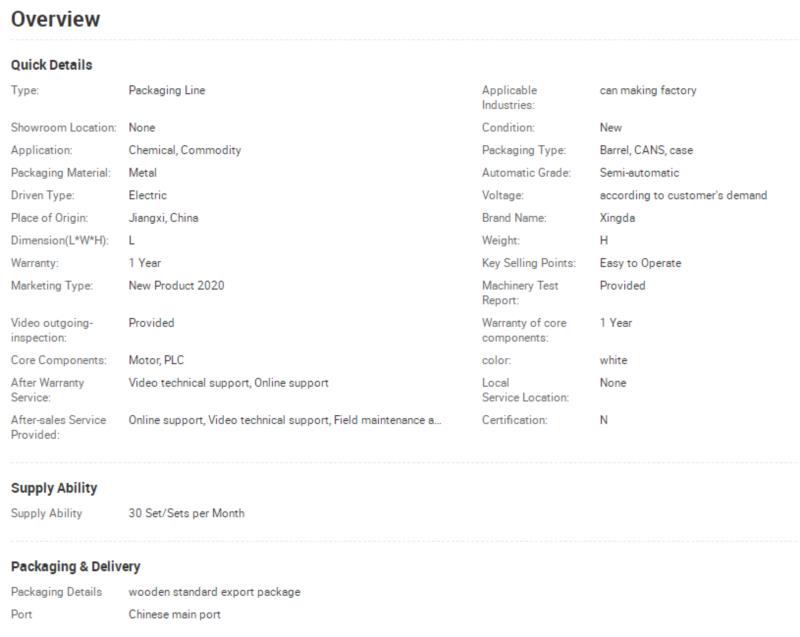The width and height of the screenshot is (800, 637).
Task: Click the Packaging & Delivery heading
Action: (x=76, y=567)
